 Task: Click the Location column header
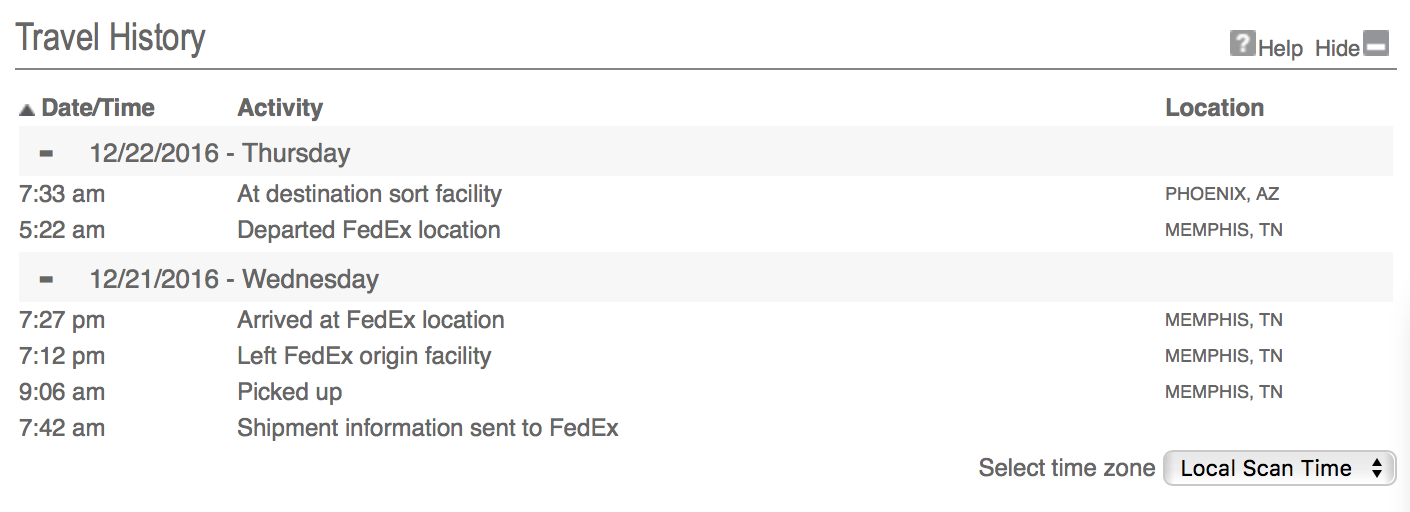(1214, 108)
